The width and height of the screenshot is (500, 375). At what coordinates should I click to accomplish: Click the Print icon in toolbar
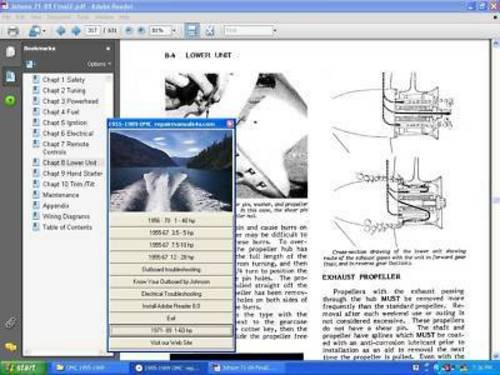[13, 31]
